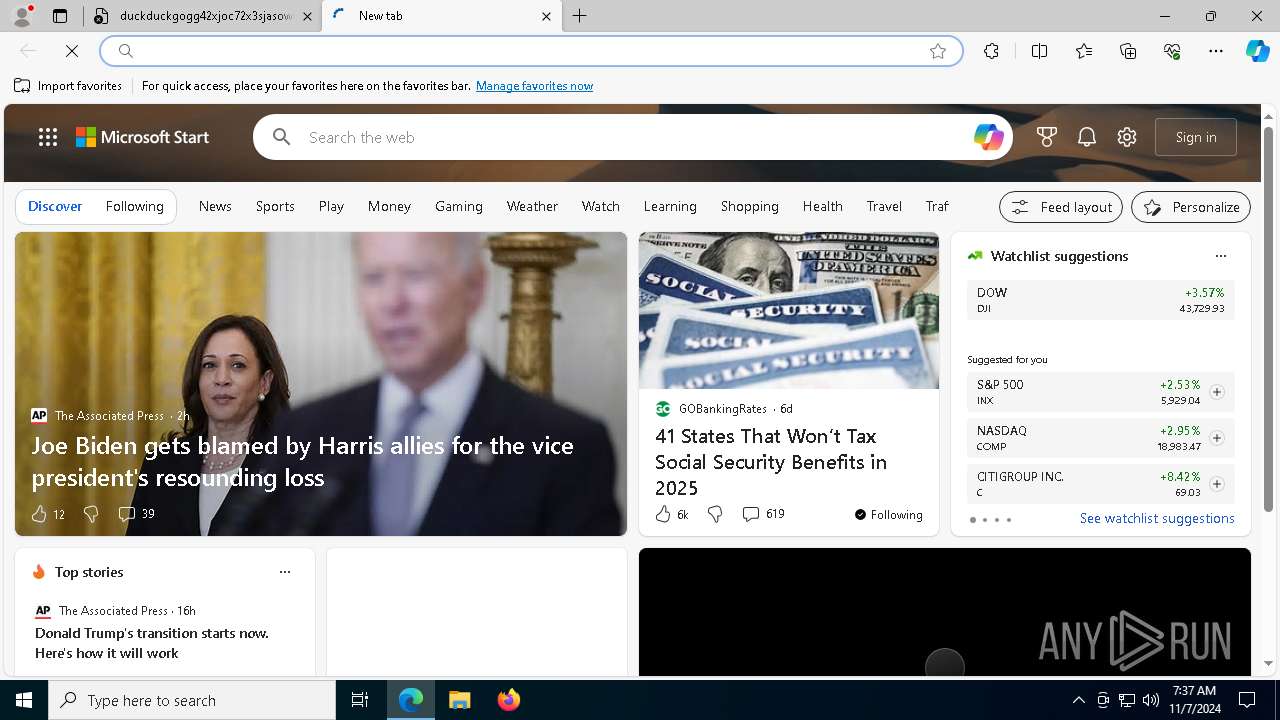Add a new browser tab
The height and width of the screenshot is (720, 1280).
[x=580, y=16]
